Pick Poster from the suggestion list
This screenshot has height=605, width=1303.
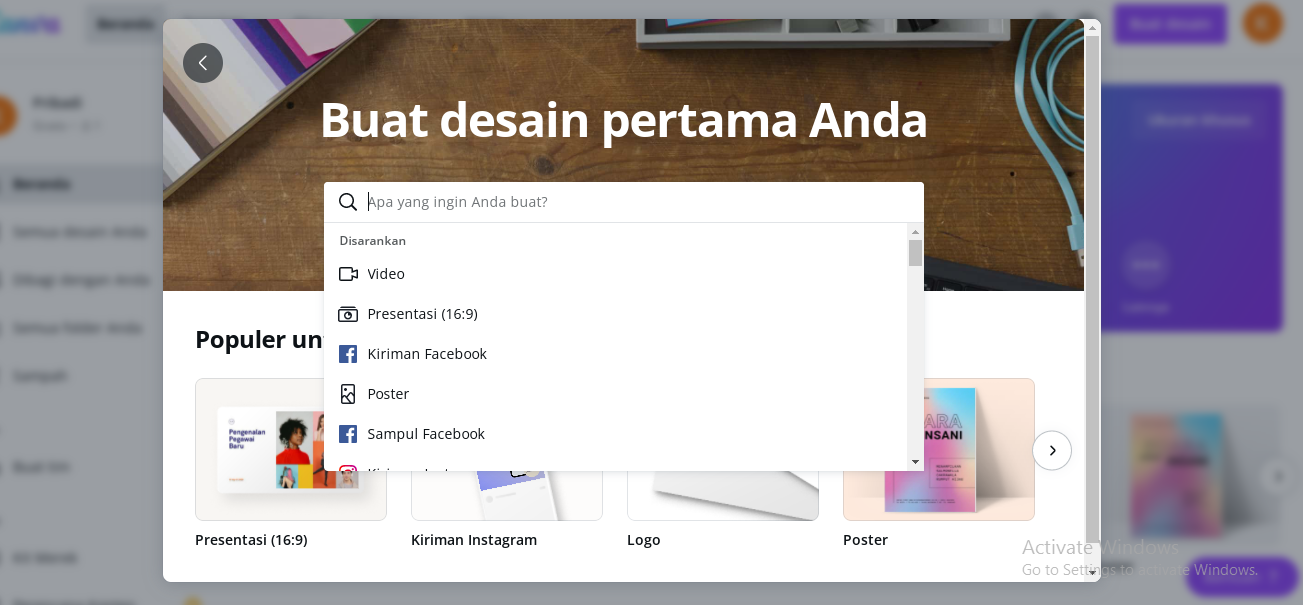click(x=615, y=394)
